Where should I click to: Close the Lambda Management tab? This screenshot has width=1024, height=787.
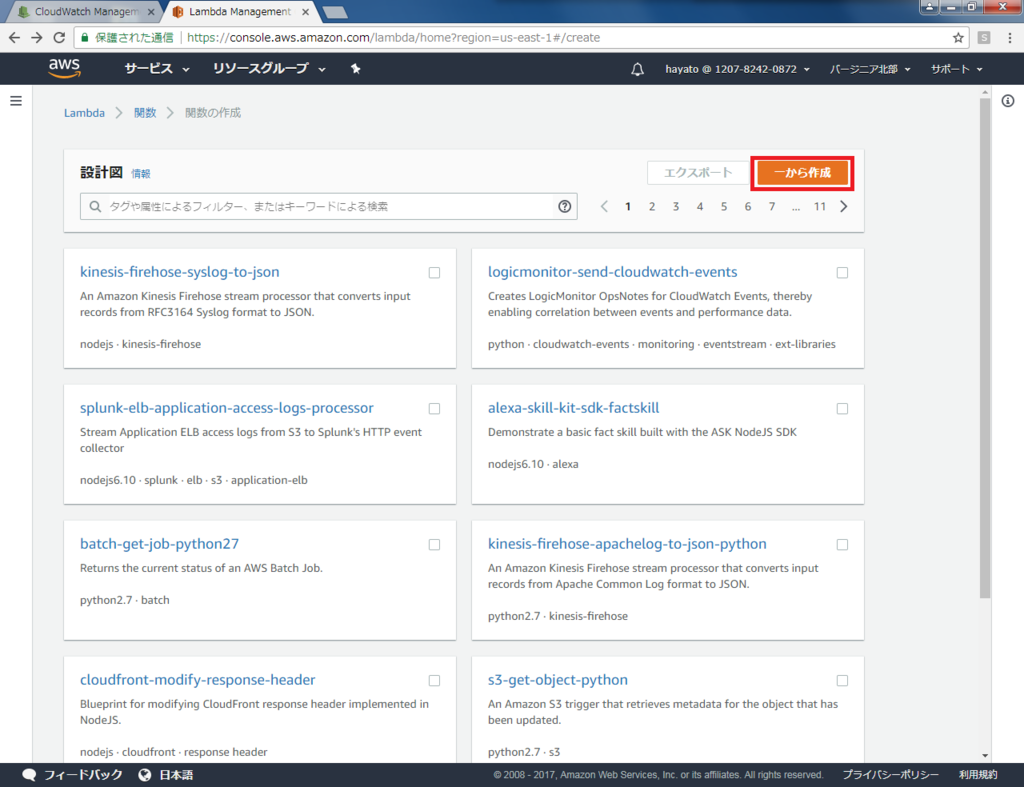(x=305, y=12)
